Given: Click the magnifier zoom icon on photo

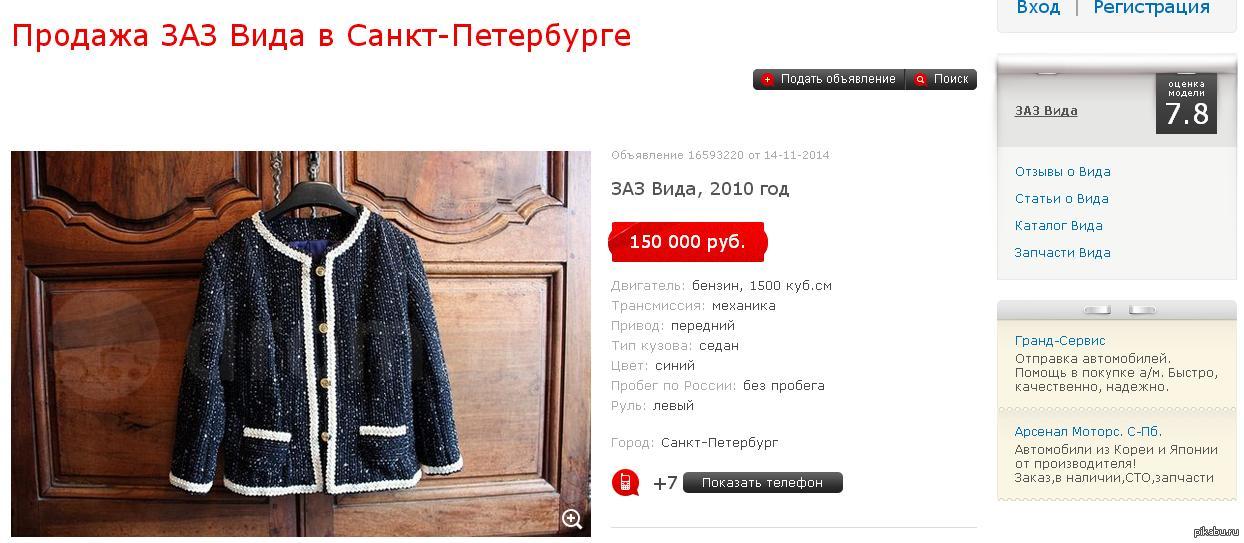Looking at the screenshot, I should point(572,518).
